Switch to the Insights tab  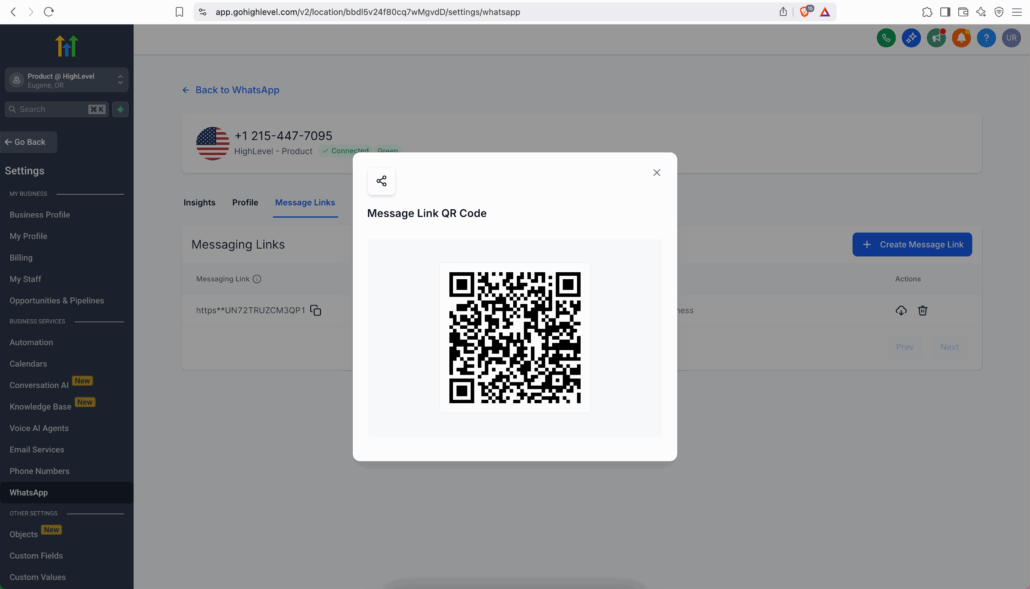[199, 202]
